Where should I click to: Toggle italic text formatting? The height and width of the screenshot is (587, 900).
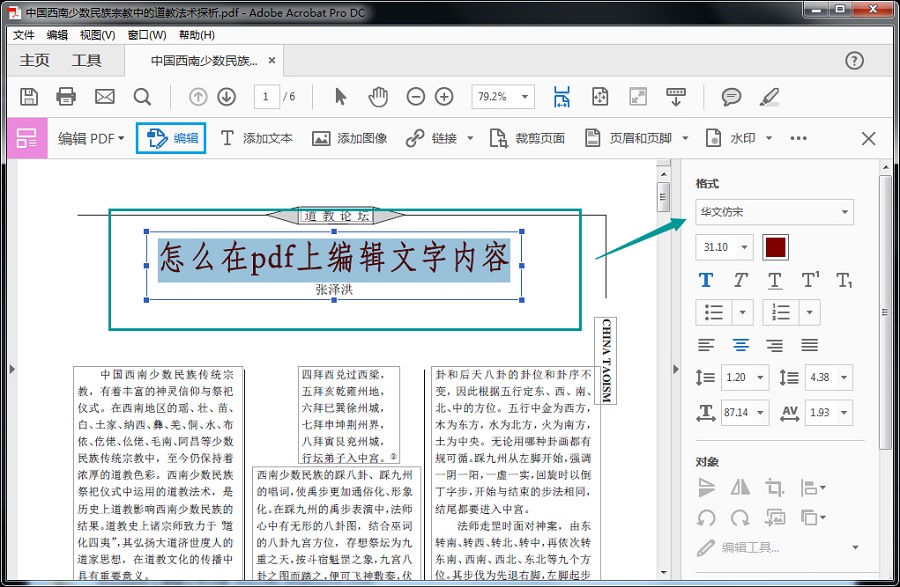[x=740, y=280]
